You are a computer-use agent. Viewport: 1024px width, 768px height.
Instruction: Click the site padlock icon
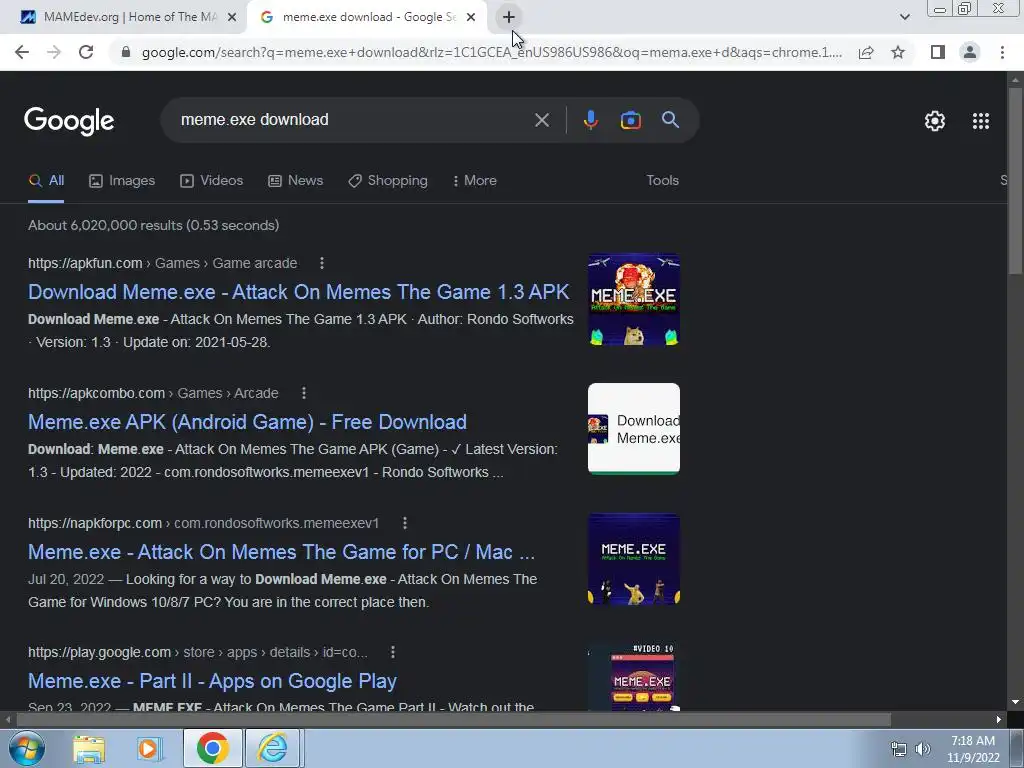[x=126, y=52]
